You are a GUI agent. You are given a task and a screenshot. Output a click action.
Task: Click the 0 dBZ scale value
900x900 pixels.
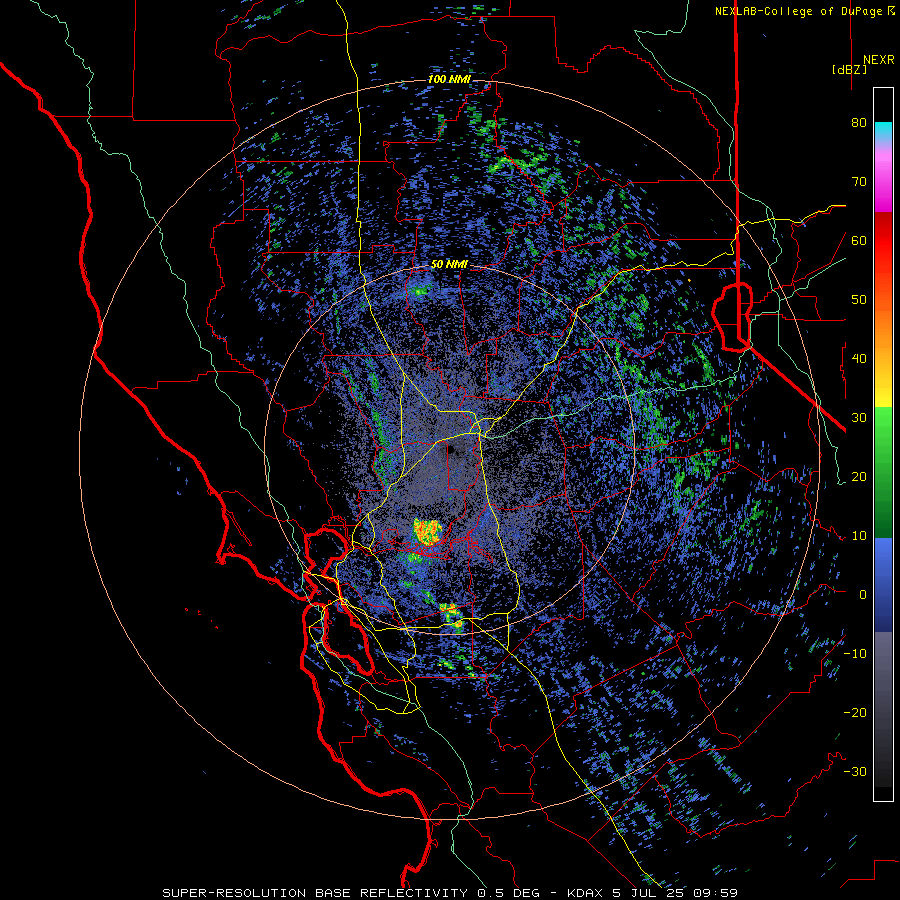pyautogui.click(x=863, y=595)
